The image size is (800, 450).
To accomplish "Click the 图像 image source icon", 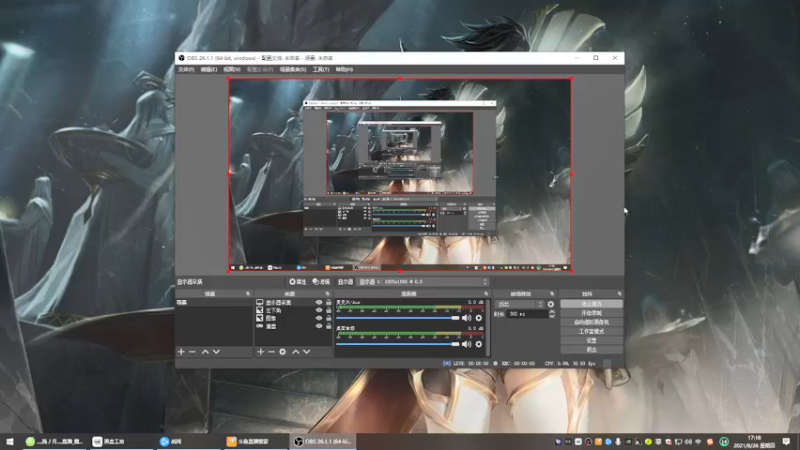I will (260, 318).
